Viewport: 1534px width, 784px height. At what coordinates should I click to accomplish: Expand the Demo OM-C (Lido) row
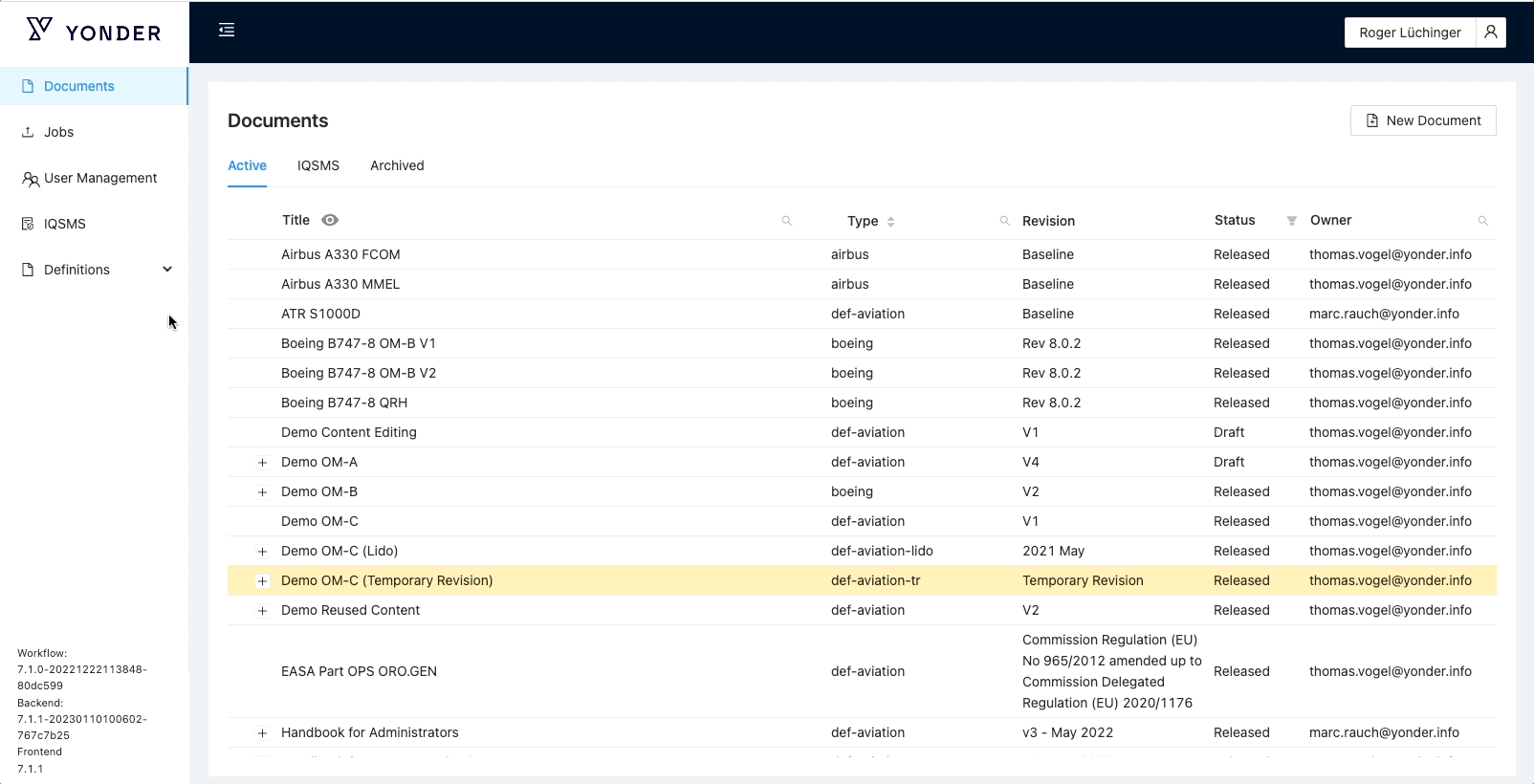pos(262,552)
